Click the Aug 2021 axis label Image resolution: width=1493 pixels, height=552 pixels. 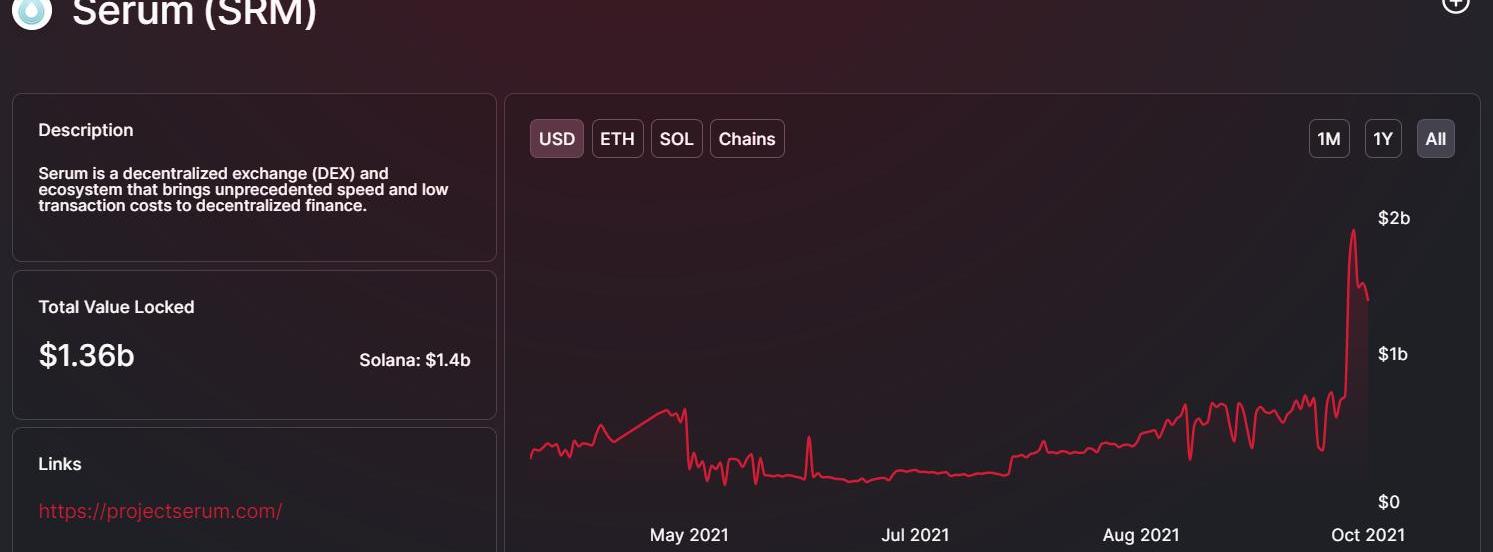pyautogui.click(x=1141, y=535)
